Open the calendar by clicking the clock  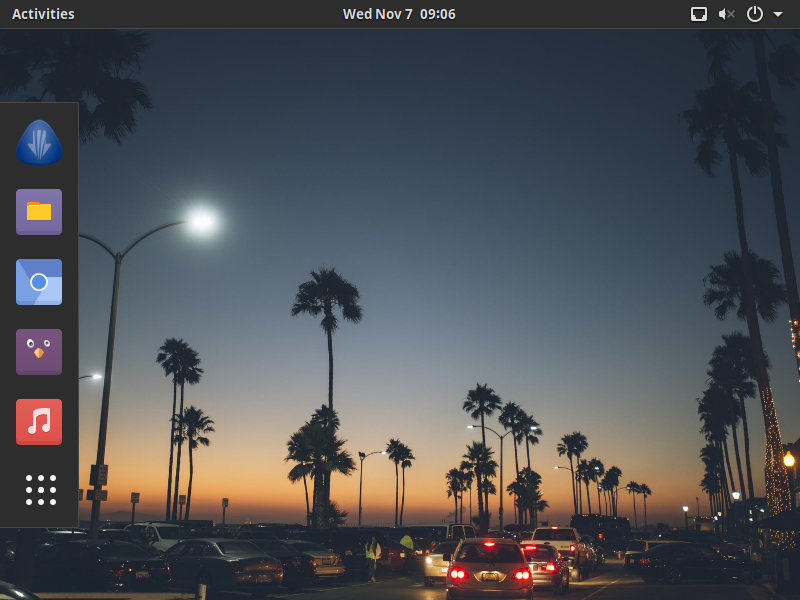399,14
